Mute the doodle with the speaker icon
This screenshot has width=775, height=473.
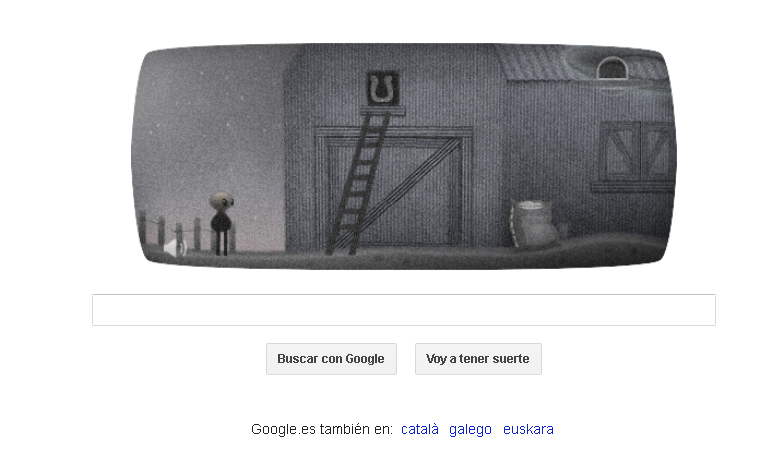click(x=174, y=248)
